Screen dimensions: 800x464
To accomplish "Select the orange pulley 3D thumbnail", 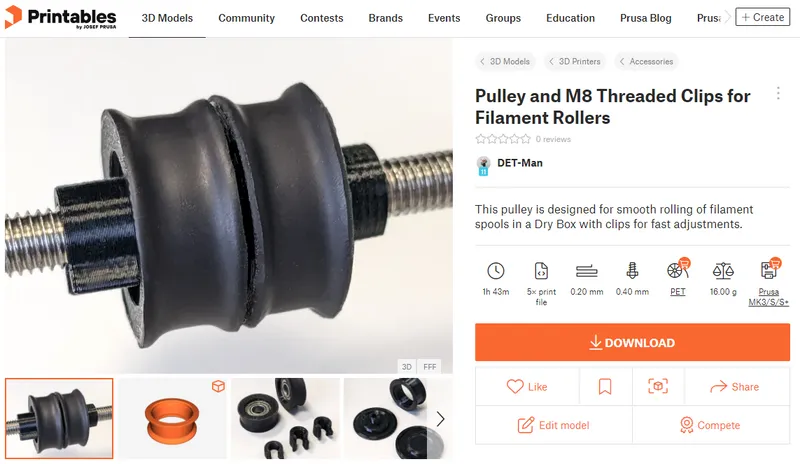I will click(172, 419).
